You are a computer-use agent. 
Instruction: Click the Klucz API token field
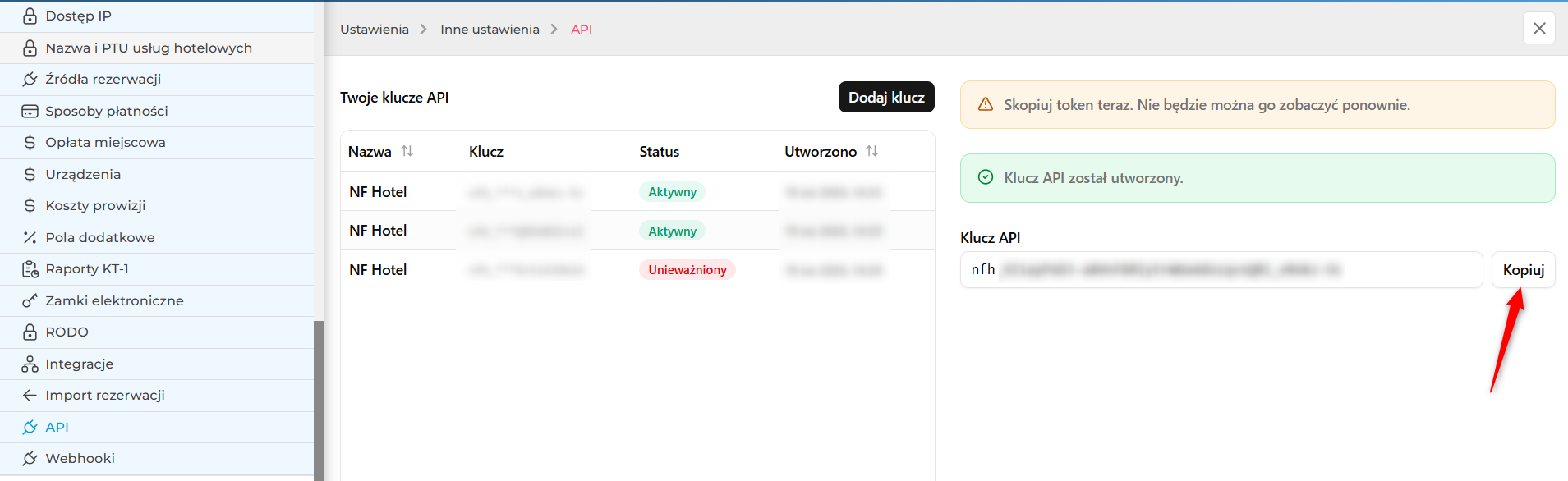point(1221,270)
